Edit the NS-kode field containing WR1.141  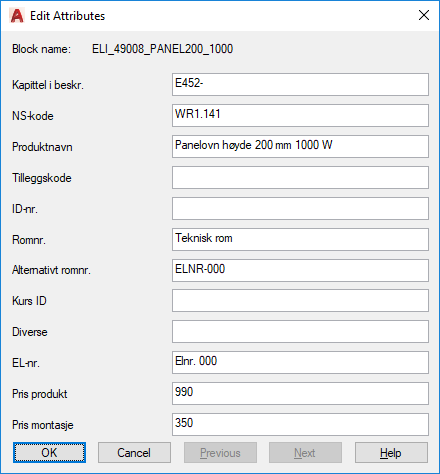(300, 116)
